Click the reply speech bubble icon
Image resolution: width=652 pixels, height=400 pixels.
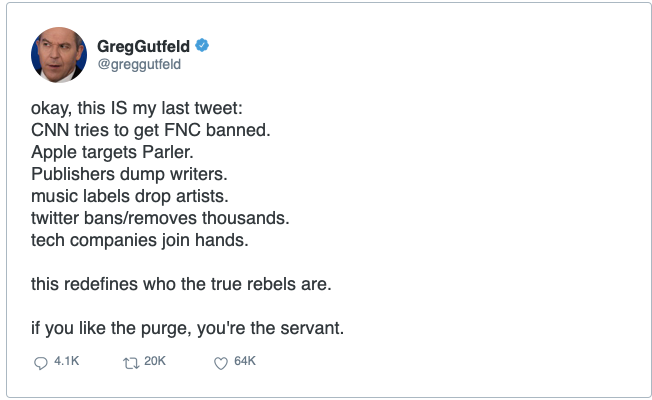click(x=41, y=362)
